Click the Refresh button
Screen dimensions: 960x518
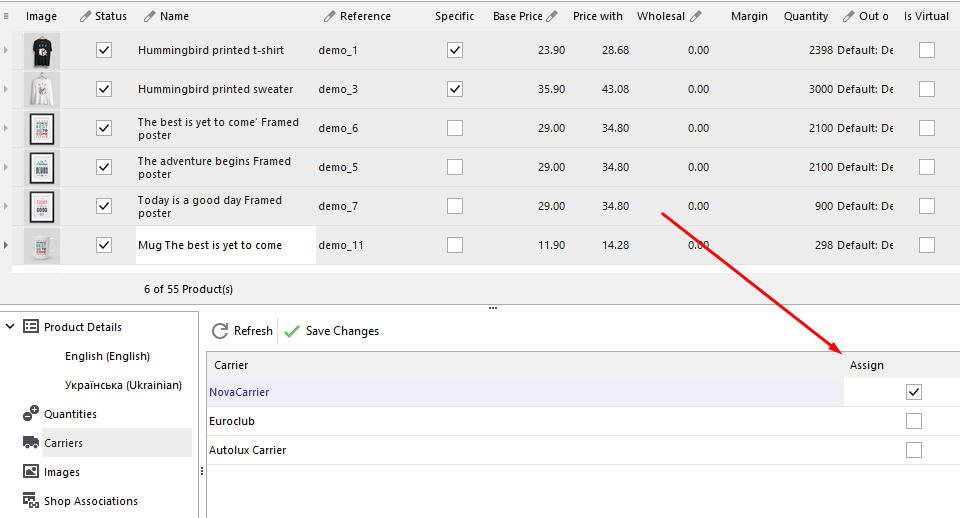[x=242, y=331]
